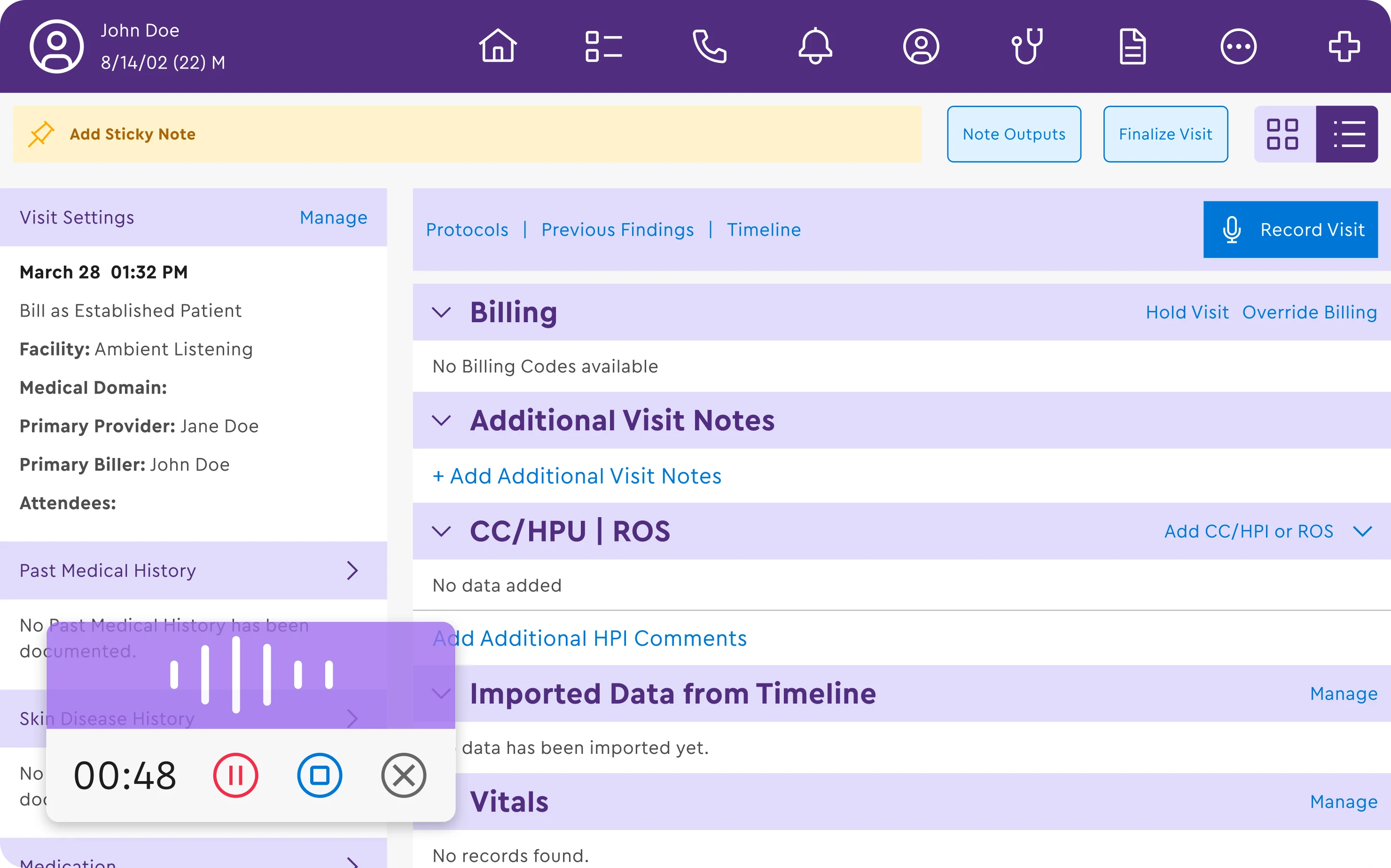Viewport: 1391px width, 868px height.
Task: Open notifications bell icon
Action: pyautogui.click(x=815, y=46)
